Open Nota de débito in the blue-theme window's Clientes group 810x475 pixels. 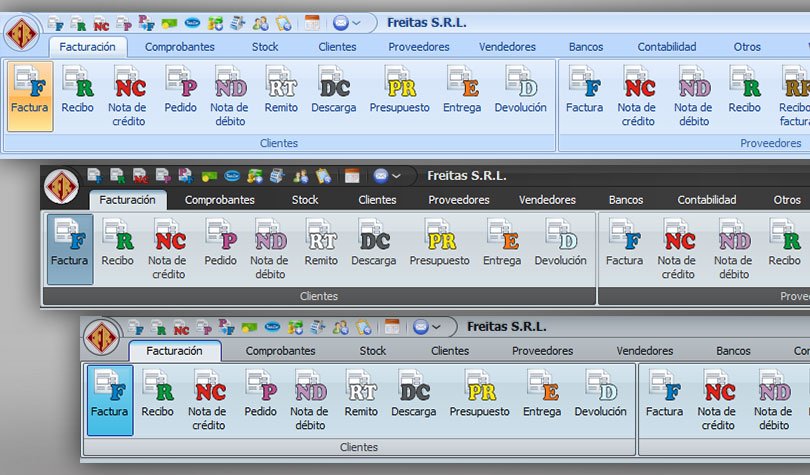[x=229, y=96]
